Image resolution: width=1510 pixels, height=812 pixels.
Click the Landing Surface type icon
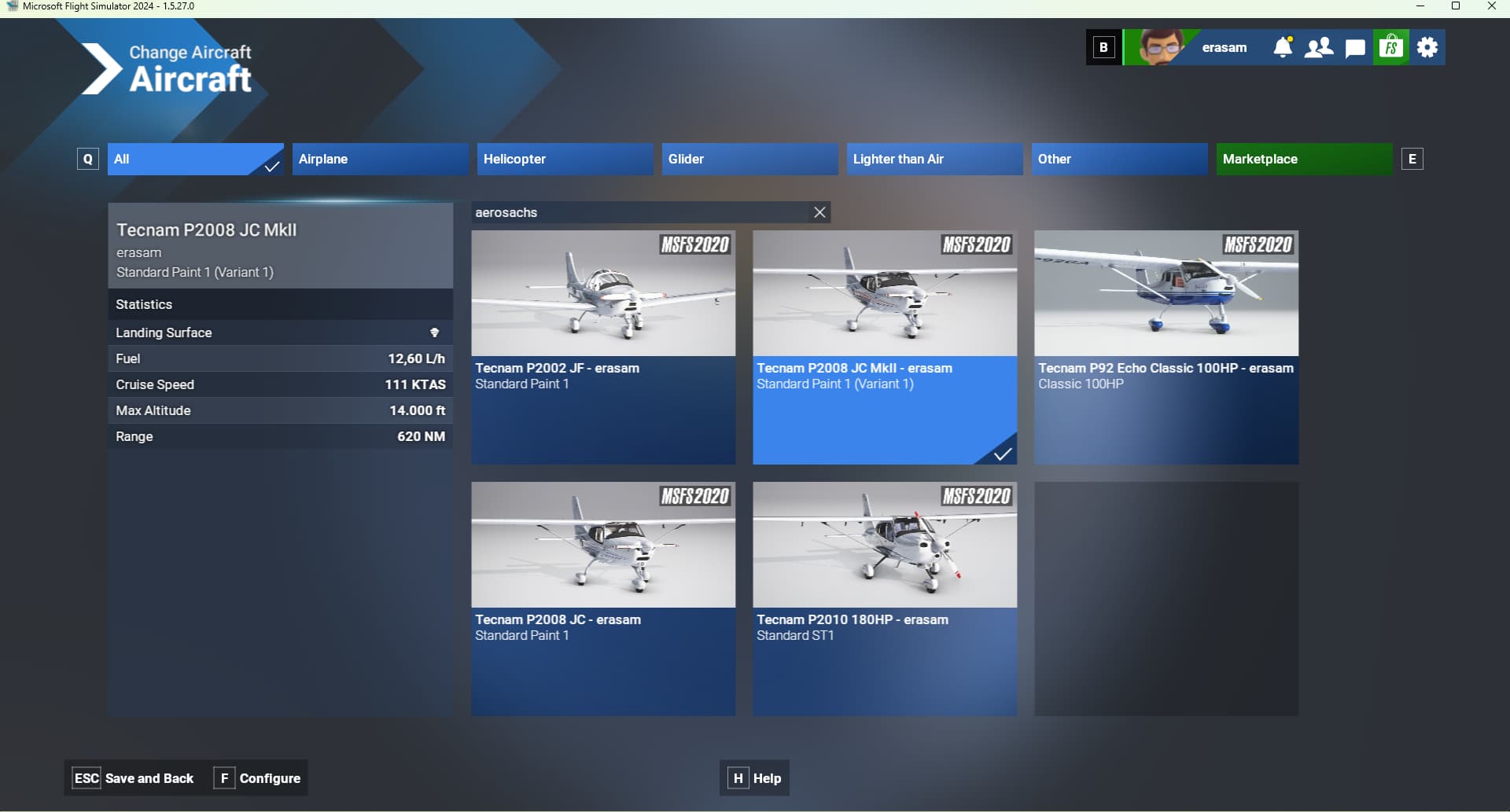[x=434, y=333]
